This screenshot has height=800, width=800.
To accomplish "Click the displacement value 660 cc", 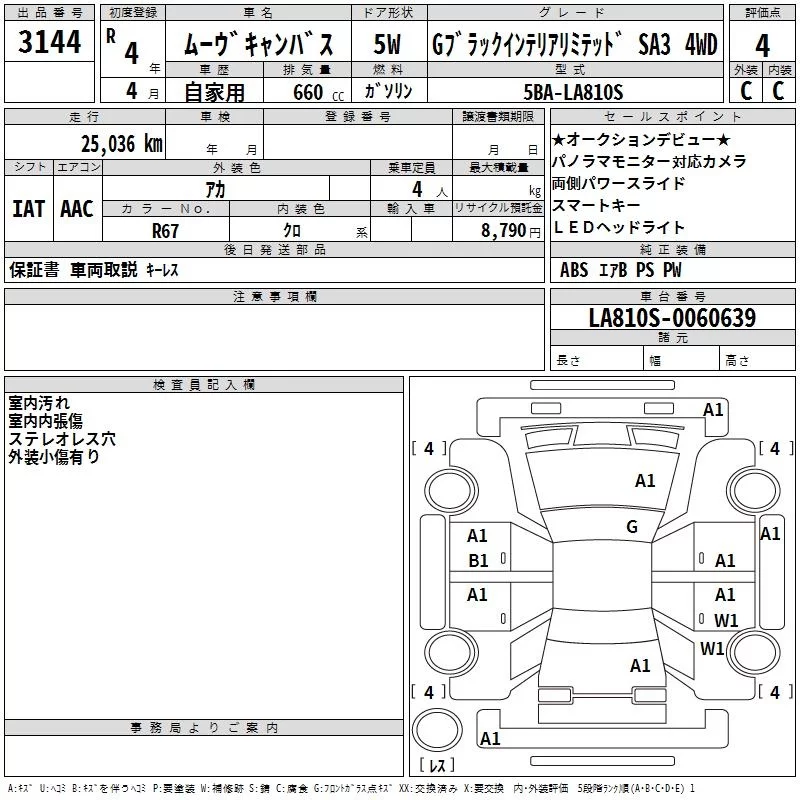I will tap(318, 92).
